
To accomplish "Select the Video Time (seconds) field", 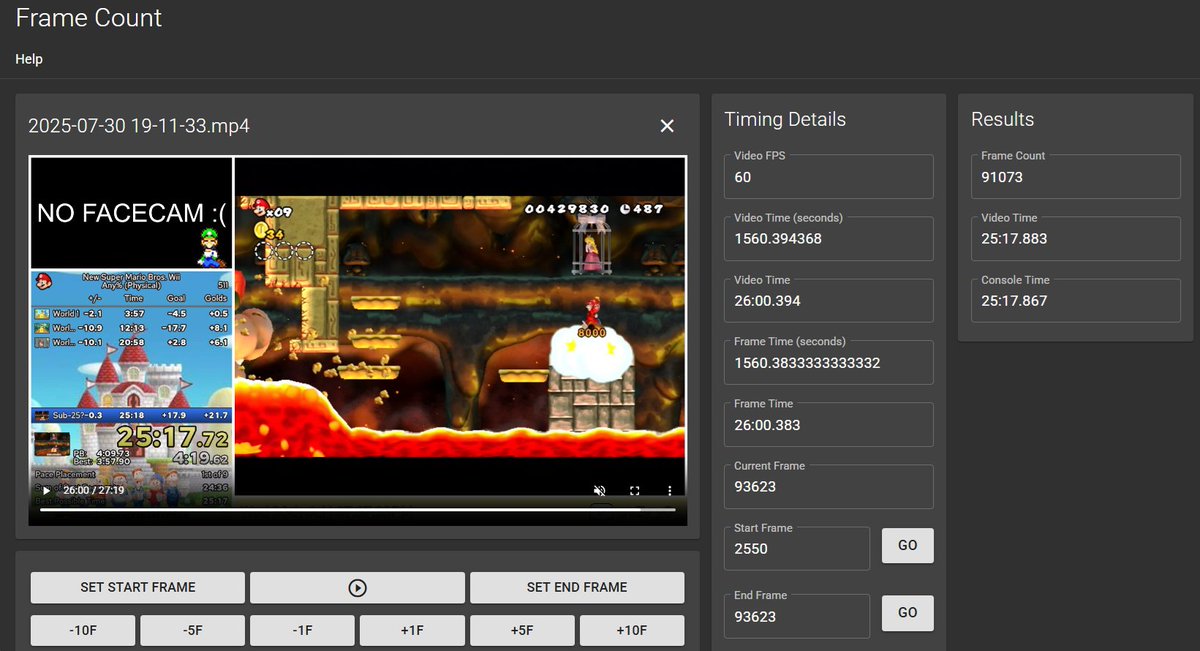I will 828,239.
